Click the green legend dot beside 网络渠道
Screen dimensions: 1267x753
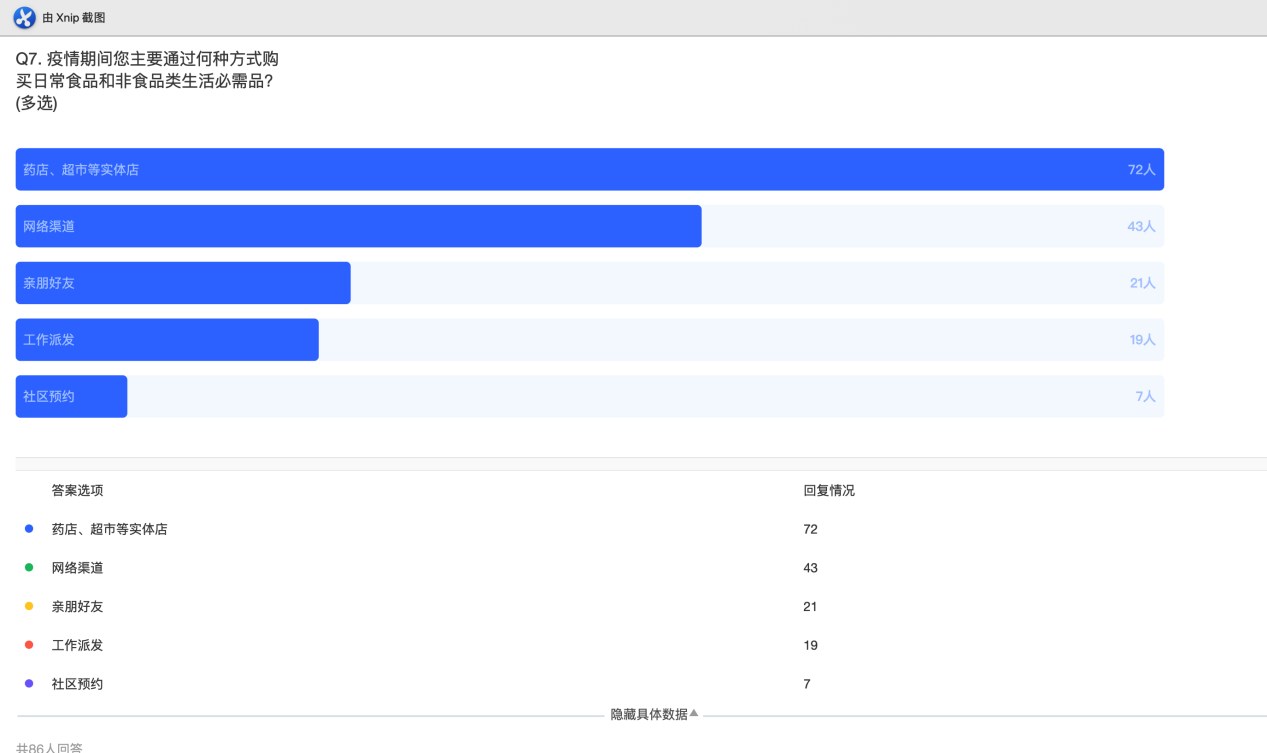tap(29, 568)
